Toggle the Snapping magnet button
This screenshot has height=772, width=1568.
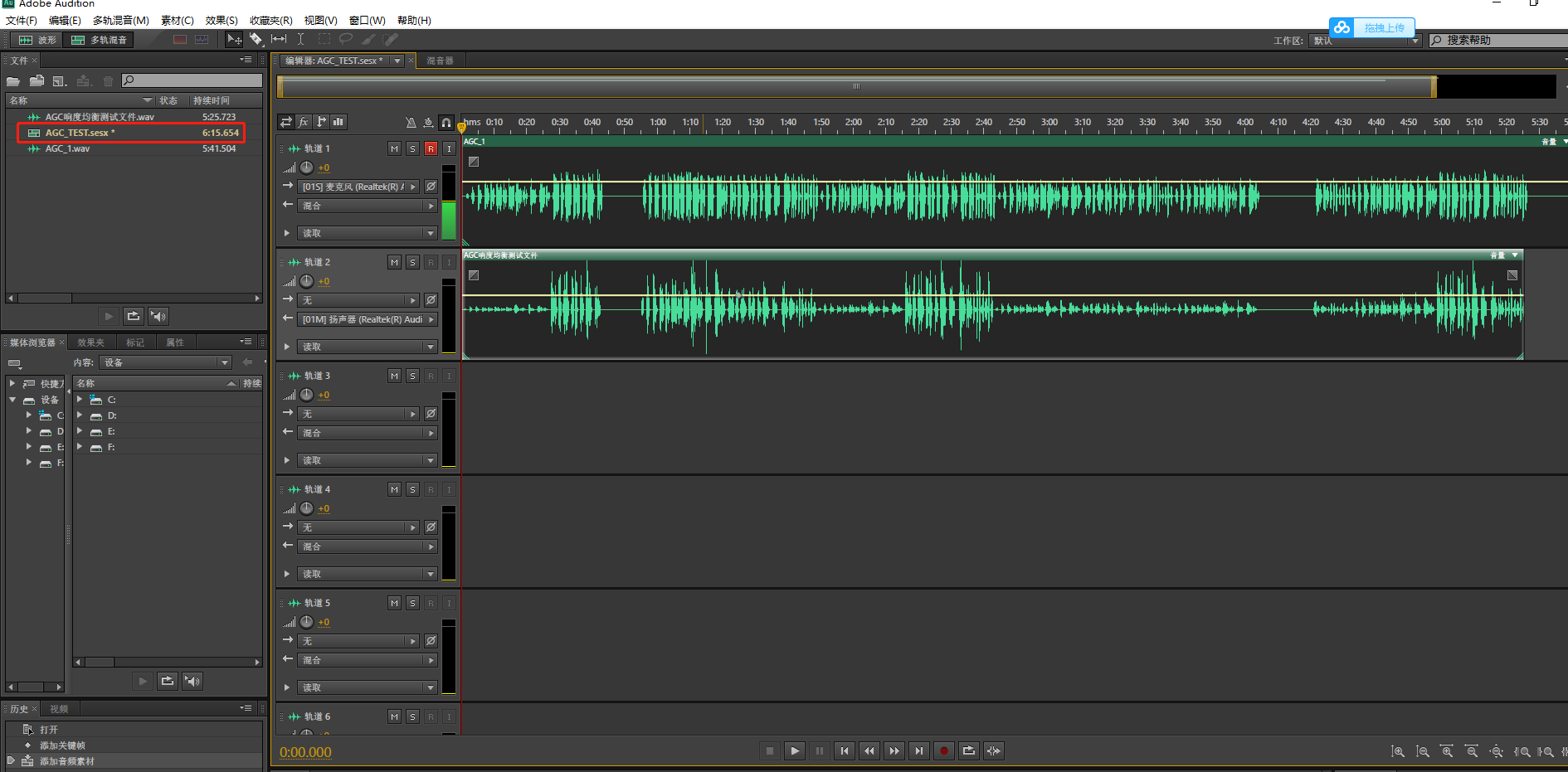click(446, 122)
